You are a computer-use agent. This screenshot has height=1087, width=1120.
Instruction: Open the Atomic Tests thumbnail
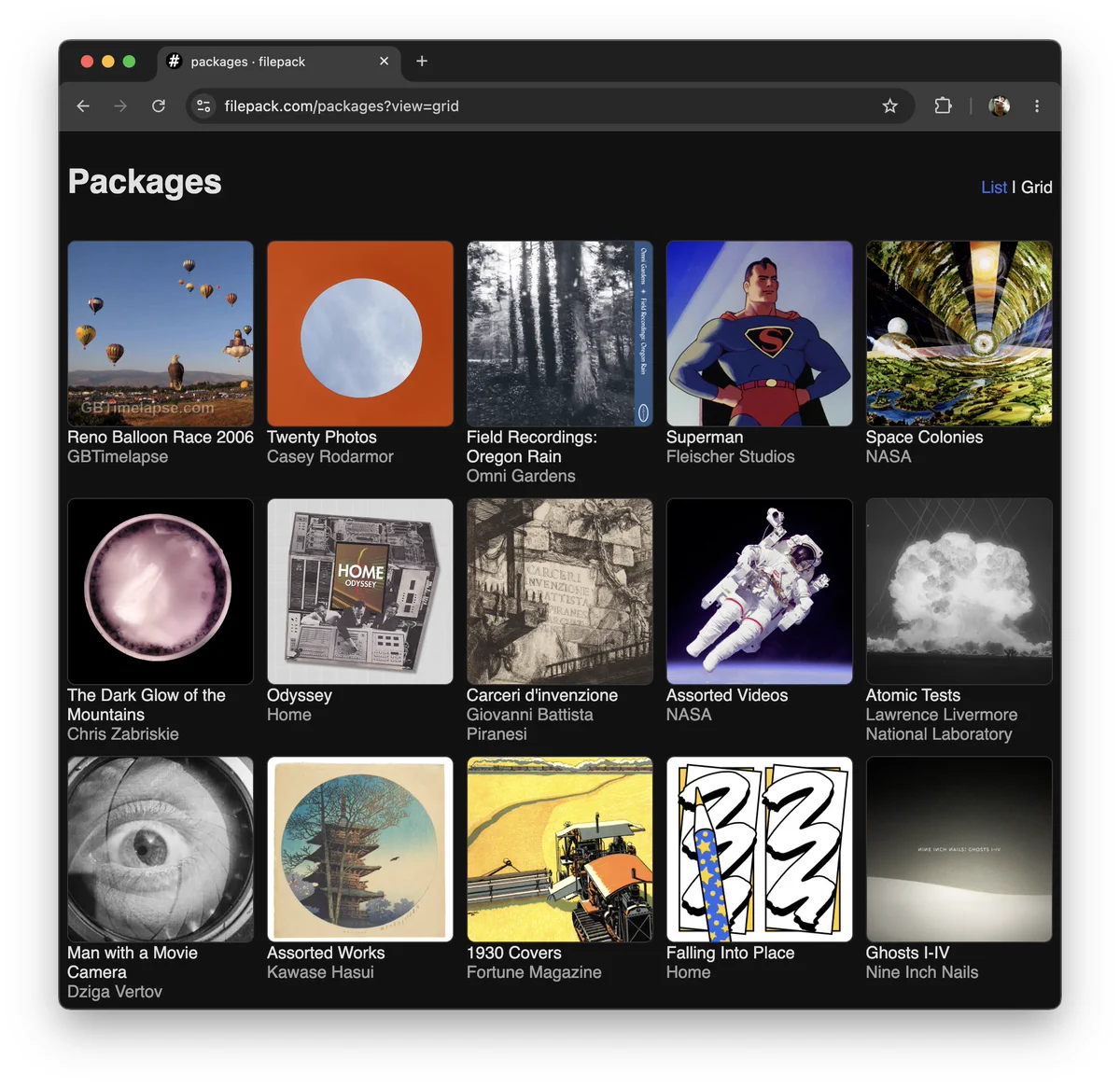(x=959, y=592)
